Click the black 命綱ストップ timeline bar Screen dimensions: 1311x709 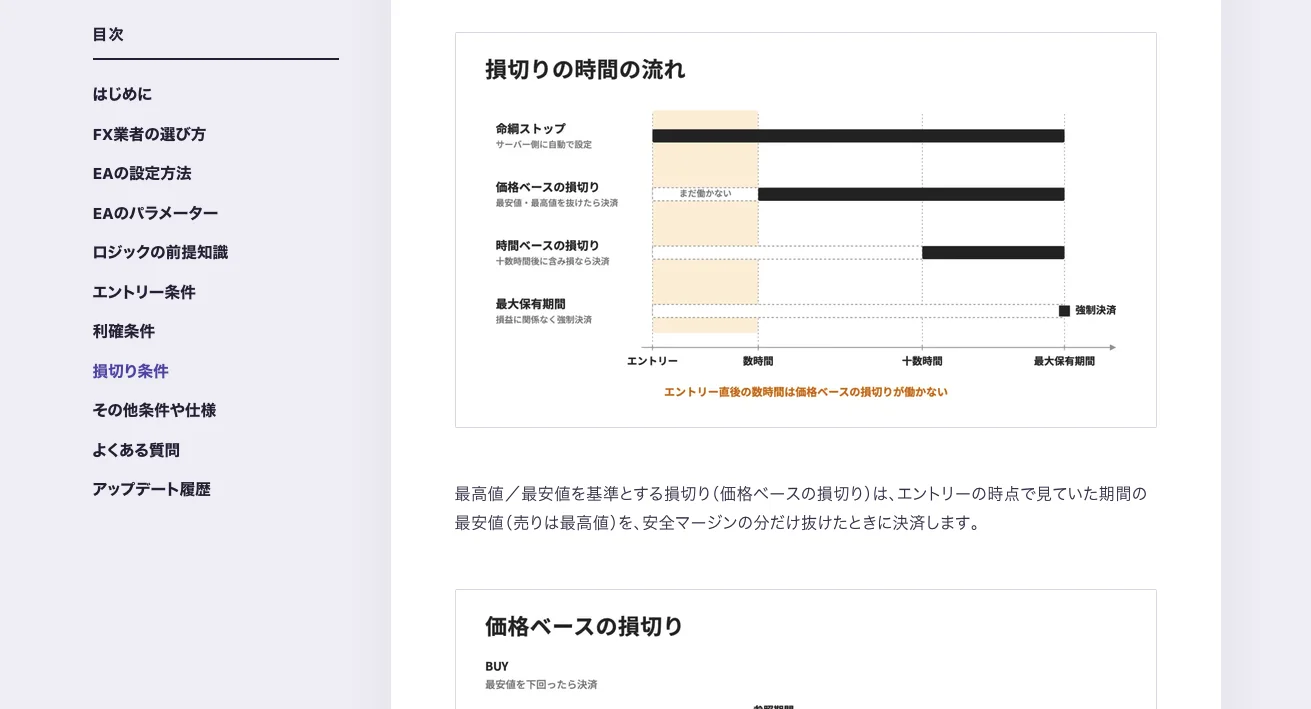(x=858, y=136)
